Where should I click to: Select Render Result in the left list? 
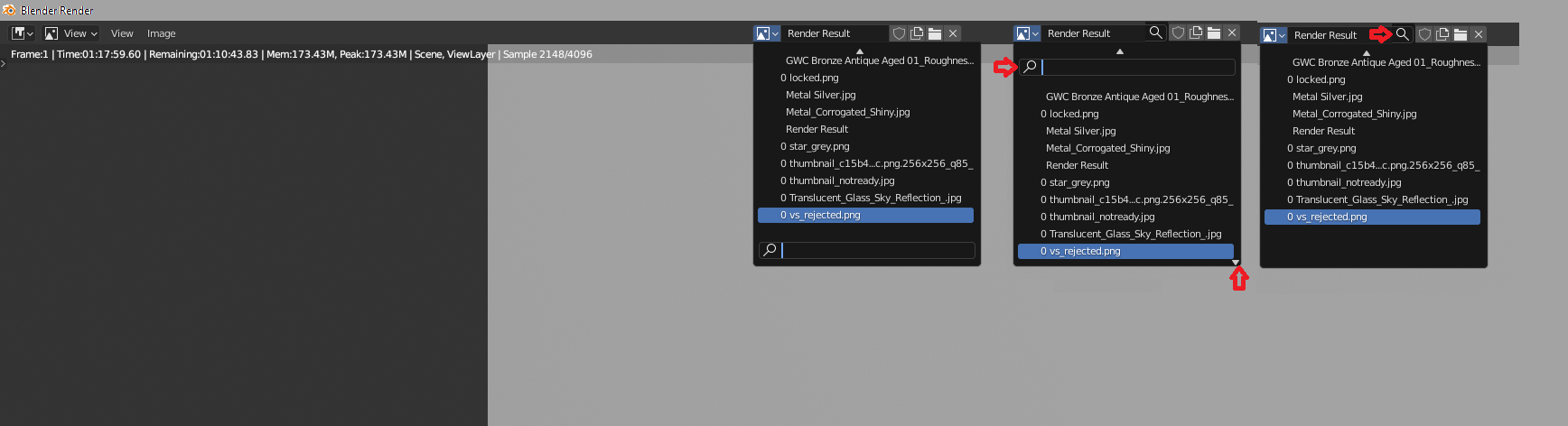[x=866, y=129]
